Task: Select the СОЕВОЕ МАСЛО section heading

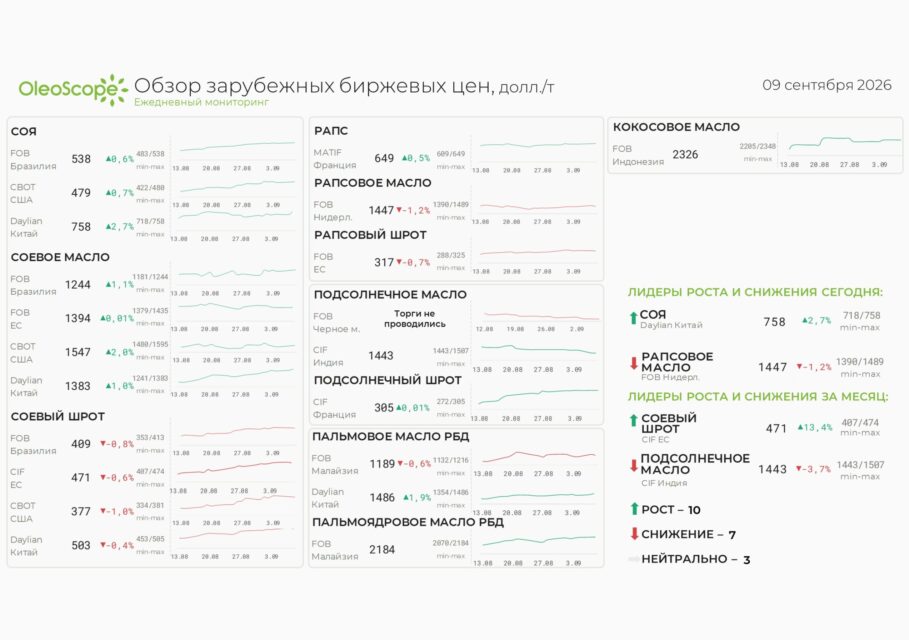Action: point(60,257)
